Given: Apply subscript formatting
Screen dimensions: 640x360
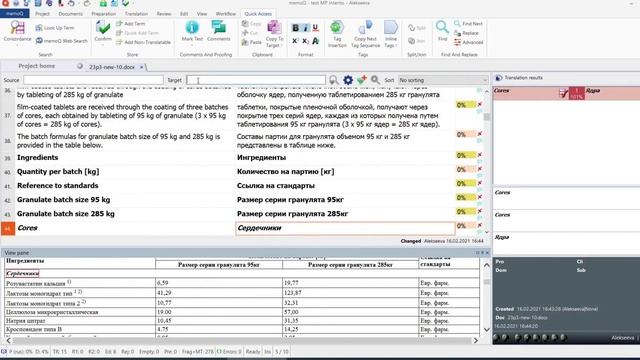Looking at the screenshot, I should pyautogui.click(x=305, y=41).
